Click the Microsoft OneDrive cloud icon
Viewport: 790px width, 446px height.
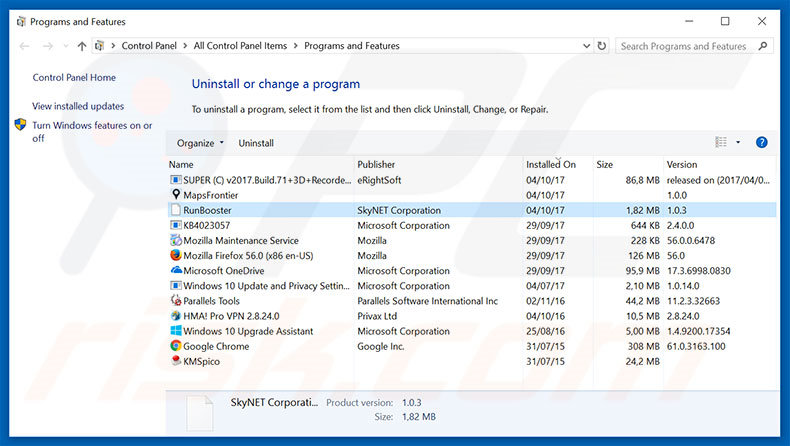coord(176,270)
